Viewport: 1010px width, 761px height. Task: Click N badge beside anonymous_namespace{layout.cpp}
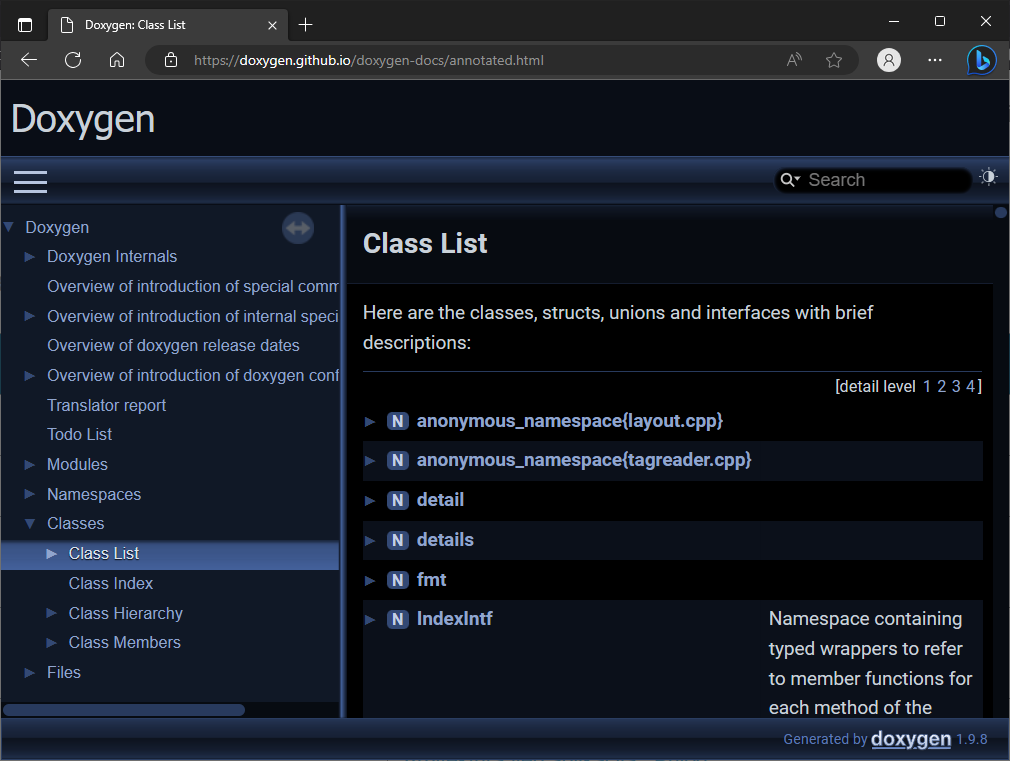coord(398,421)
